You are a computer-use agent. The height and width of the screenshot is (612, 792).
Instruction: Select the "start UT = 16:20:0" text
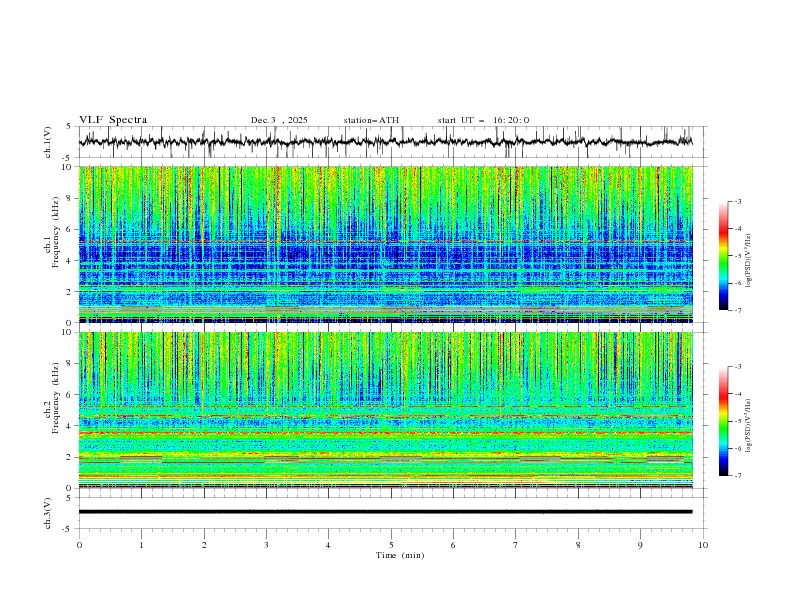pos(483,120)
